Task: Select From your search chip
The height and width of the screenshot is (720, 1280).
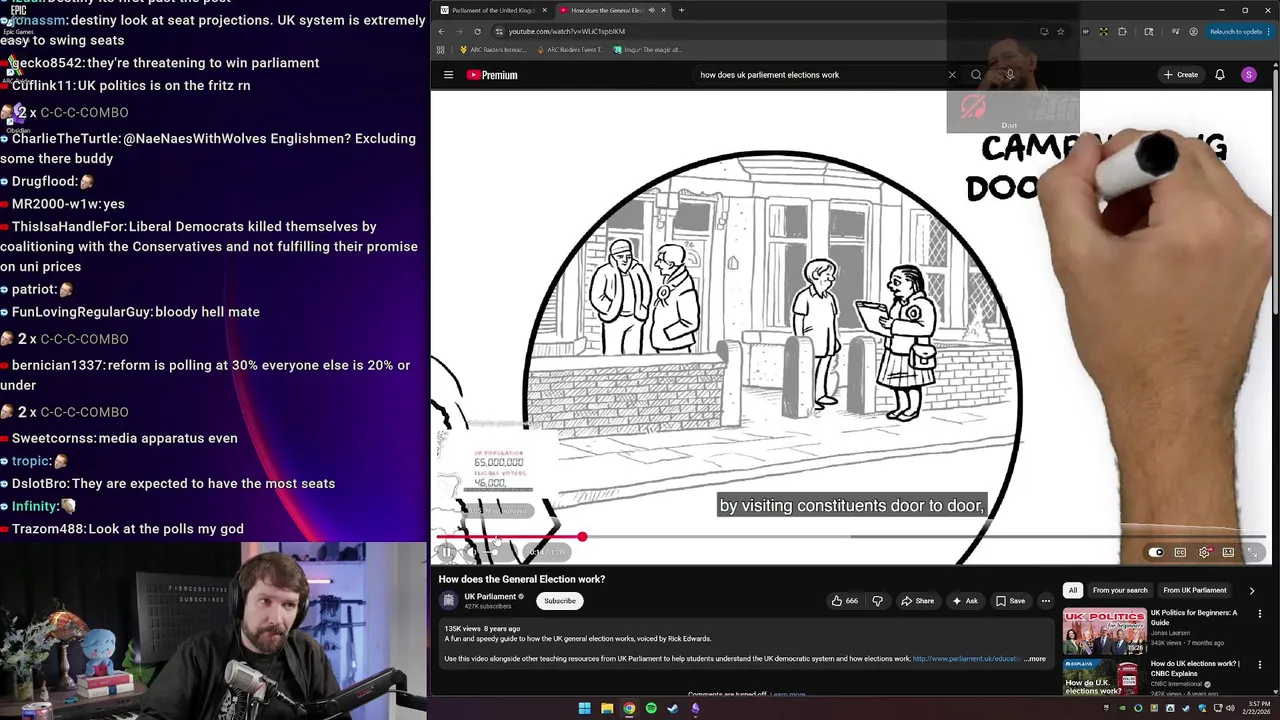Action: (1120, 590)
